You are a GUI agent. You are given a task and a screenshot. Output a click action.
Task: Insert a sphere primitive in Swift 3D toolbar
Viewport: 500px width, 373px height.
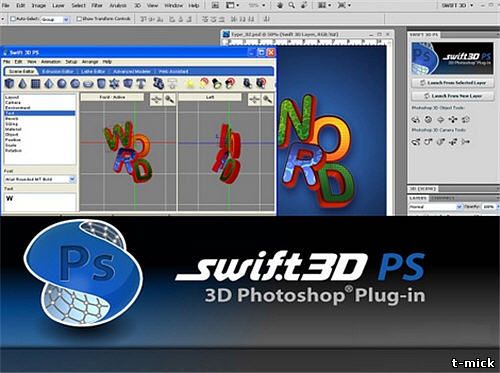[x=62, y=84]
